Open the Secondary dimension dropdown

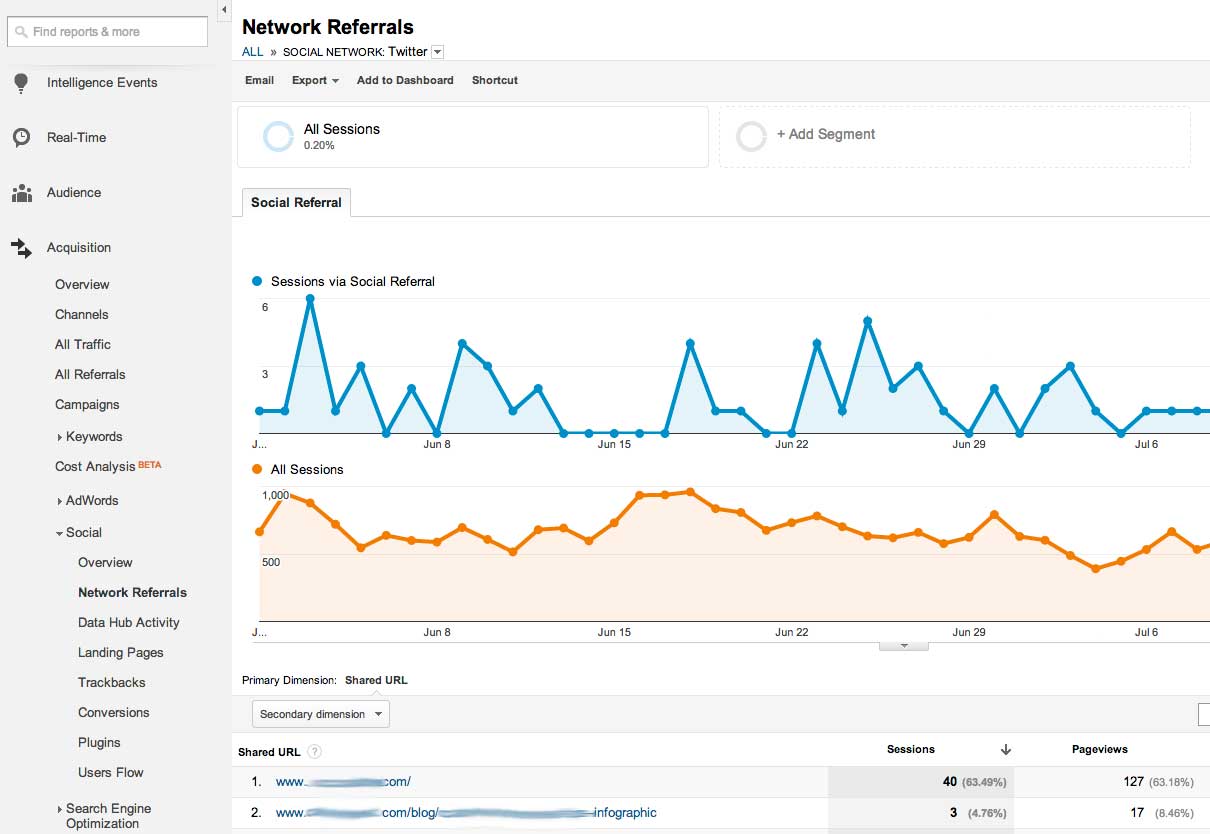pyautogui.click(x=321, y=714)
